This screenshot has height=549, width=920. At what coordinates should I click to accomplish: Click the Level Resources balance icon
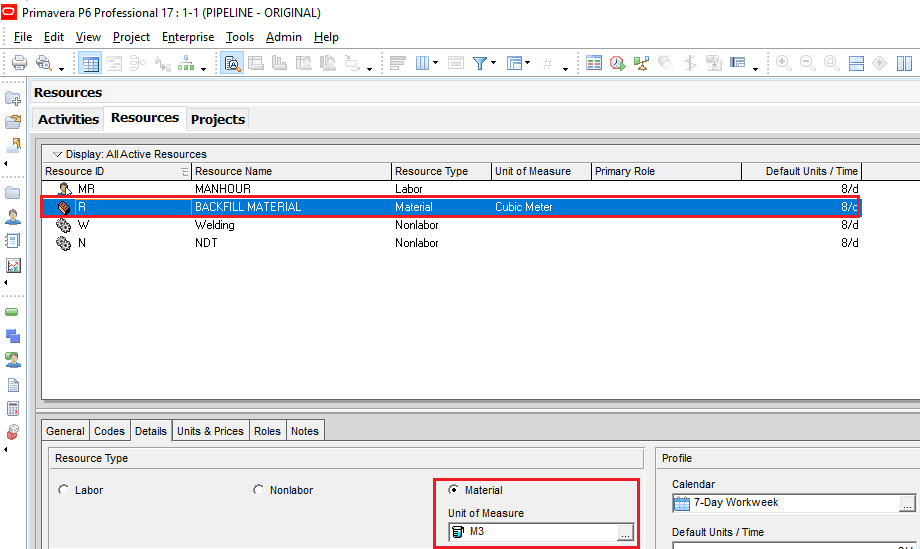(641, 63)
